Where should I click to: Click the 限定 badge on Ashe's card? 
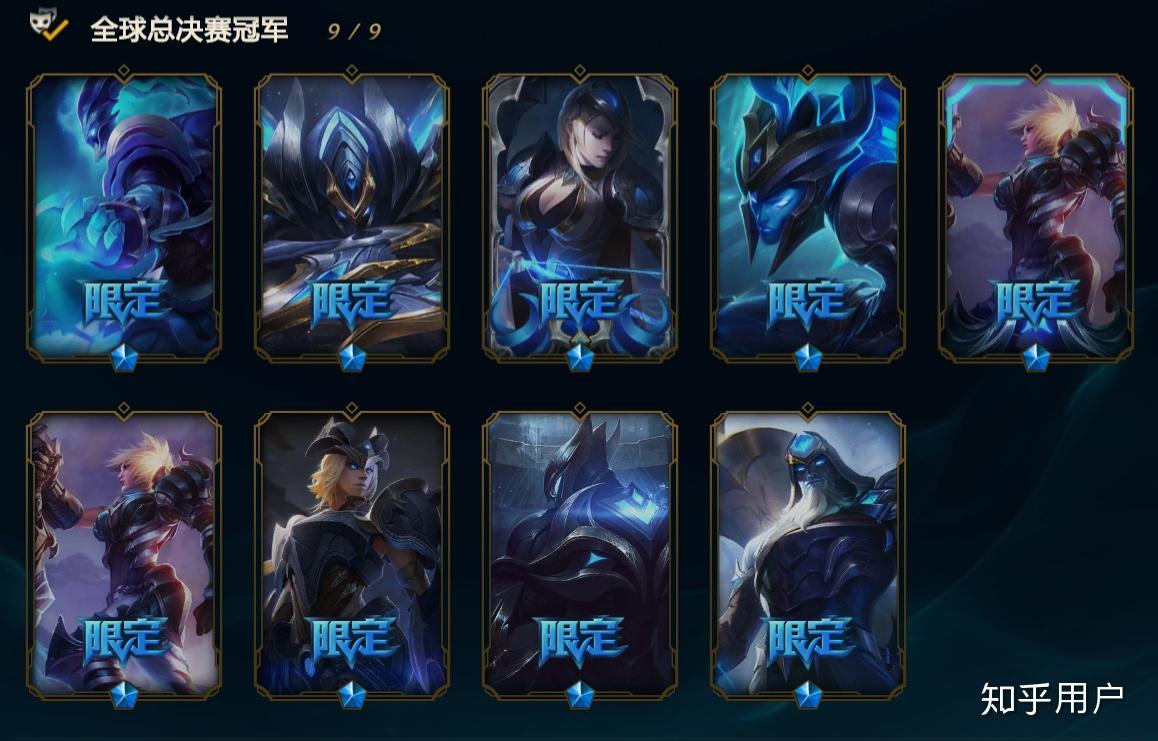580,303
